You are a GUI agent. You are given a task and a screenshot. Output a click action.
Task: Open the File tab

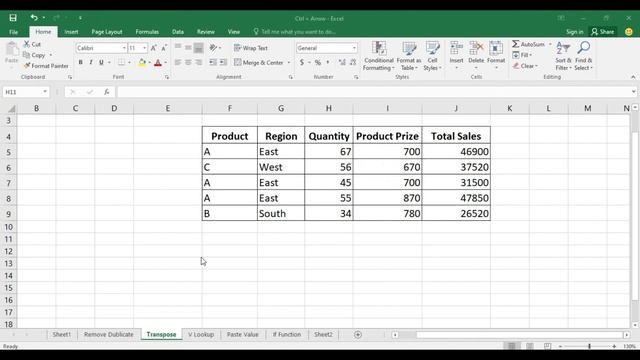(x=13, y=32)
